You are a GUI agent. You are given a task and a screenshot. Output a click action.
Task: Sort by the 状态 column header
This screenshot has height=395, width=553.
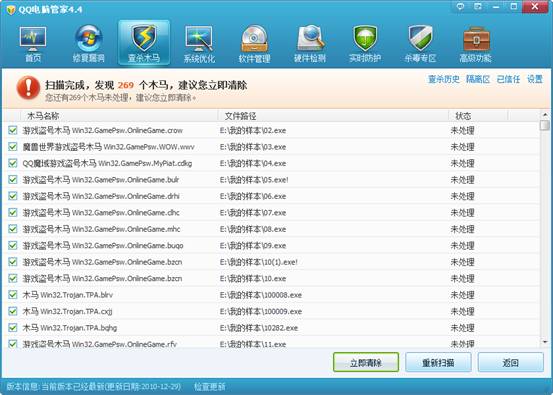[478, 116]
